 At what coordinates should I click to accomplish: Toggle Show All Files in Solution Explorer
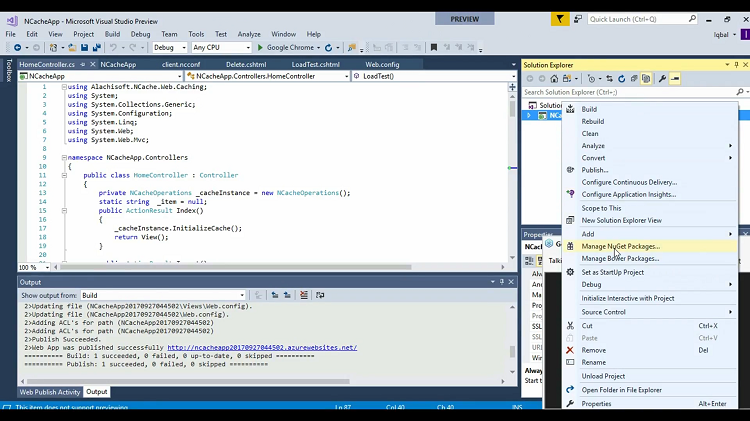click(x=646, y=78)
